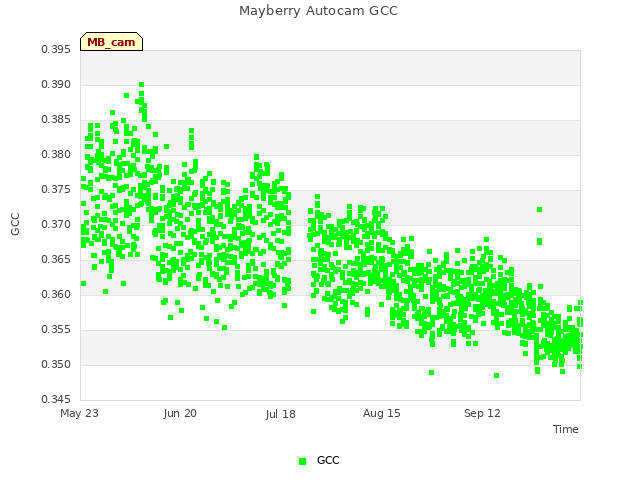
Task: Click the Time axis label
Action: tap(566, 429)
